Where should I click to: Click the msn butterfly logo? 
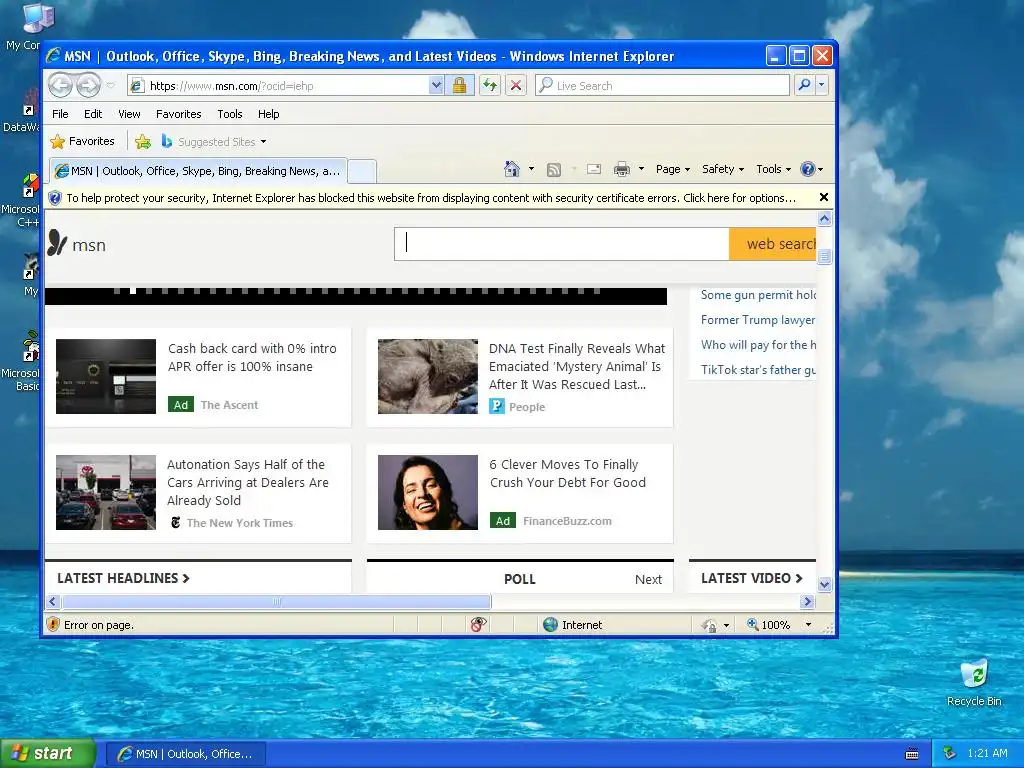click(76, 244)
